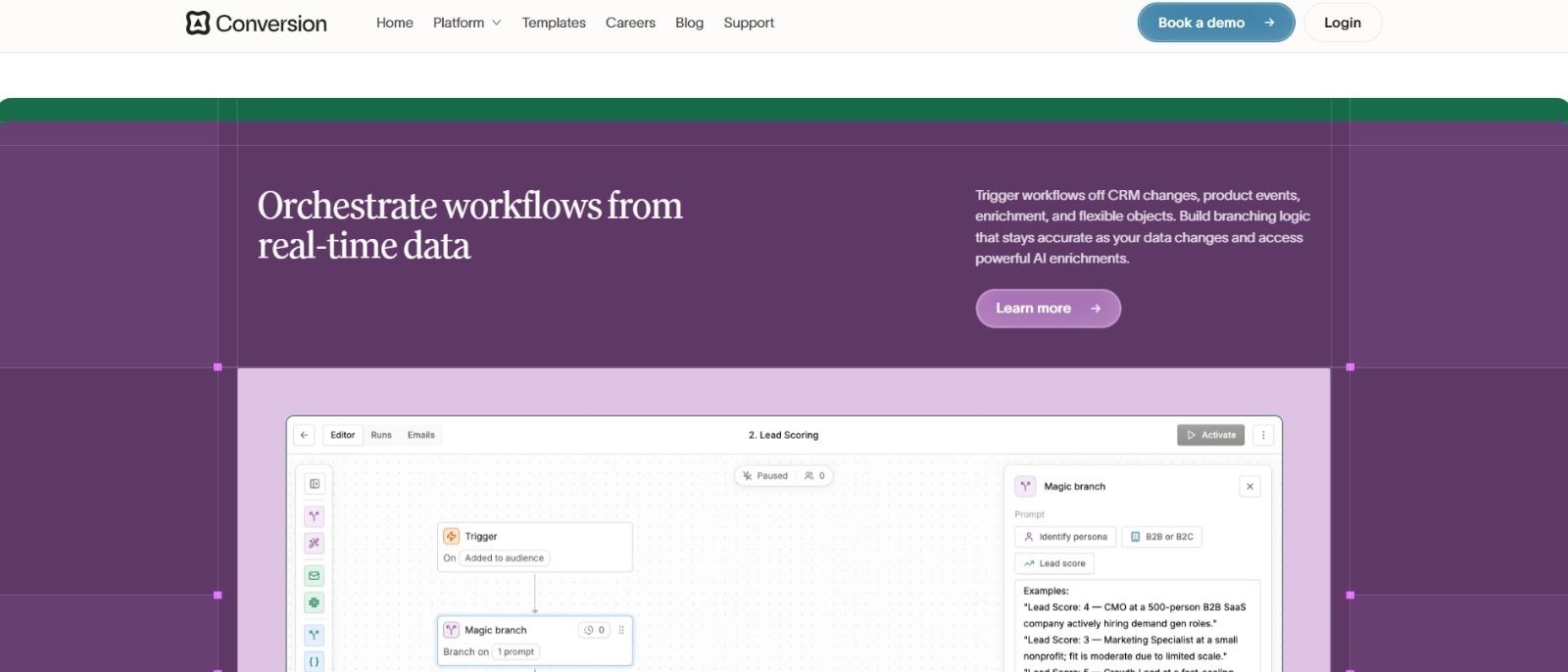The height and width of the screenshot is (672, 1568).
Task: Close the Magic branch panel
Action: tap(1249, 487)
